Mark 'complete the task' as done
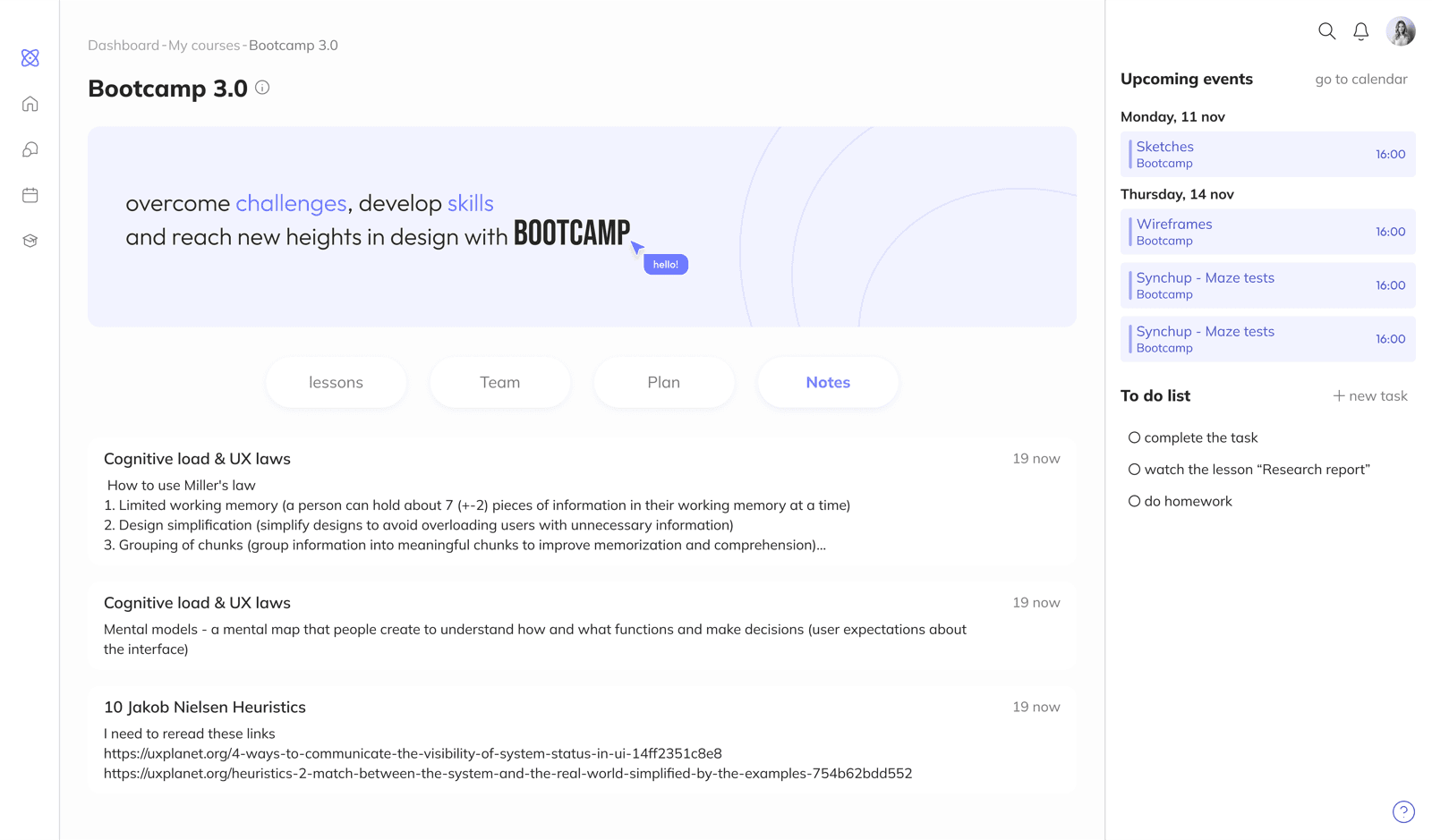This screenshot has height=840, width=1432. click(x=1134, y=437)
